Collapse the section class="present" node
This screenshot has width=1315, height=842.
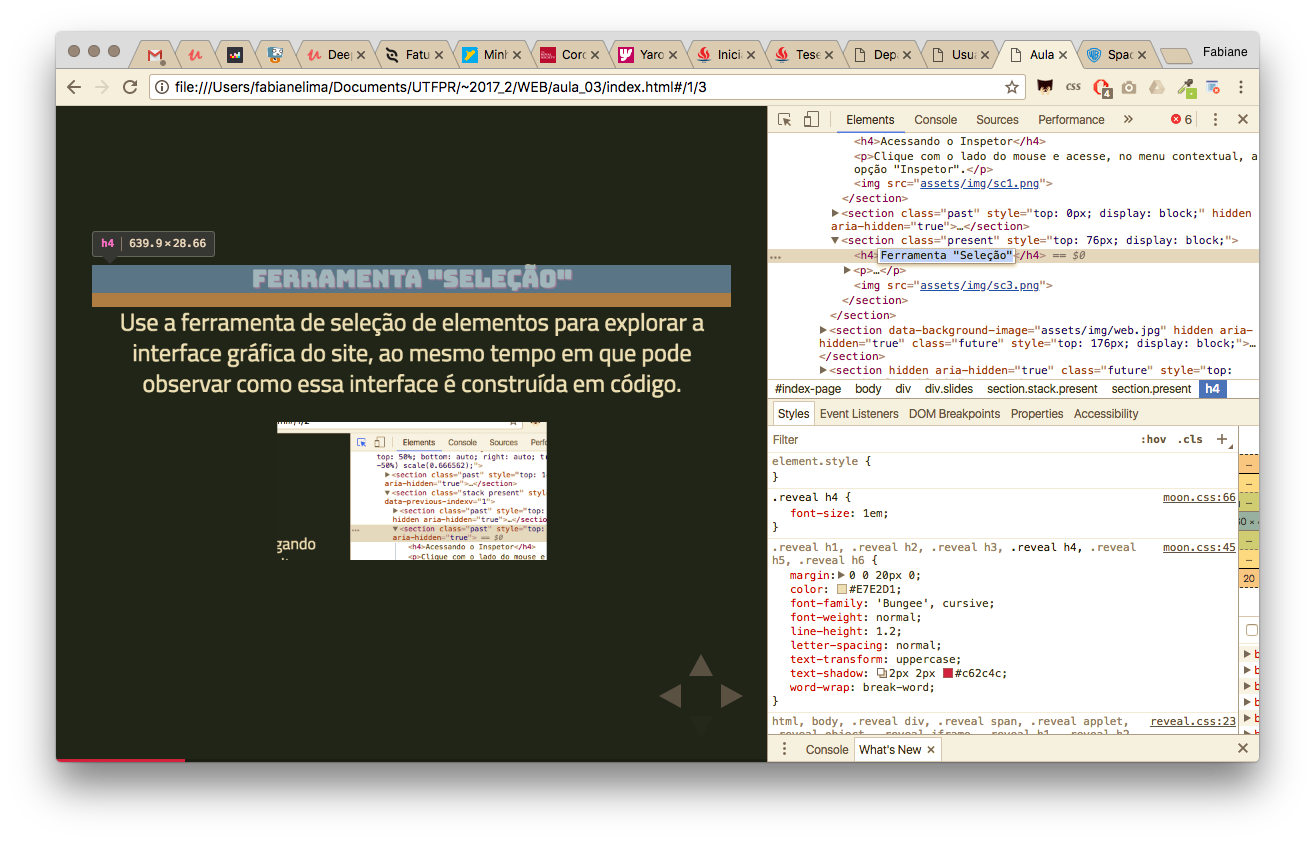[x=836, y=241]
